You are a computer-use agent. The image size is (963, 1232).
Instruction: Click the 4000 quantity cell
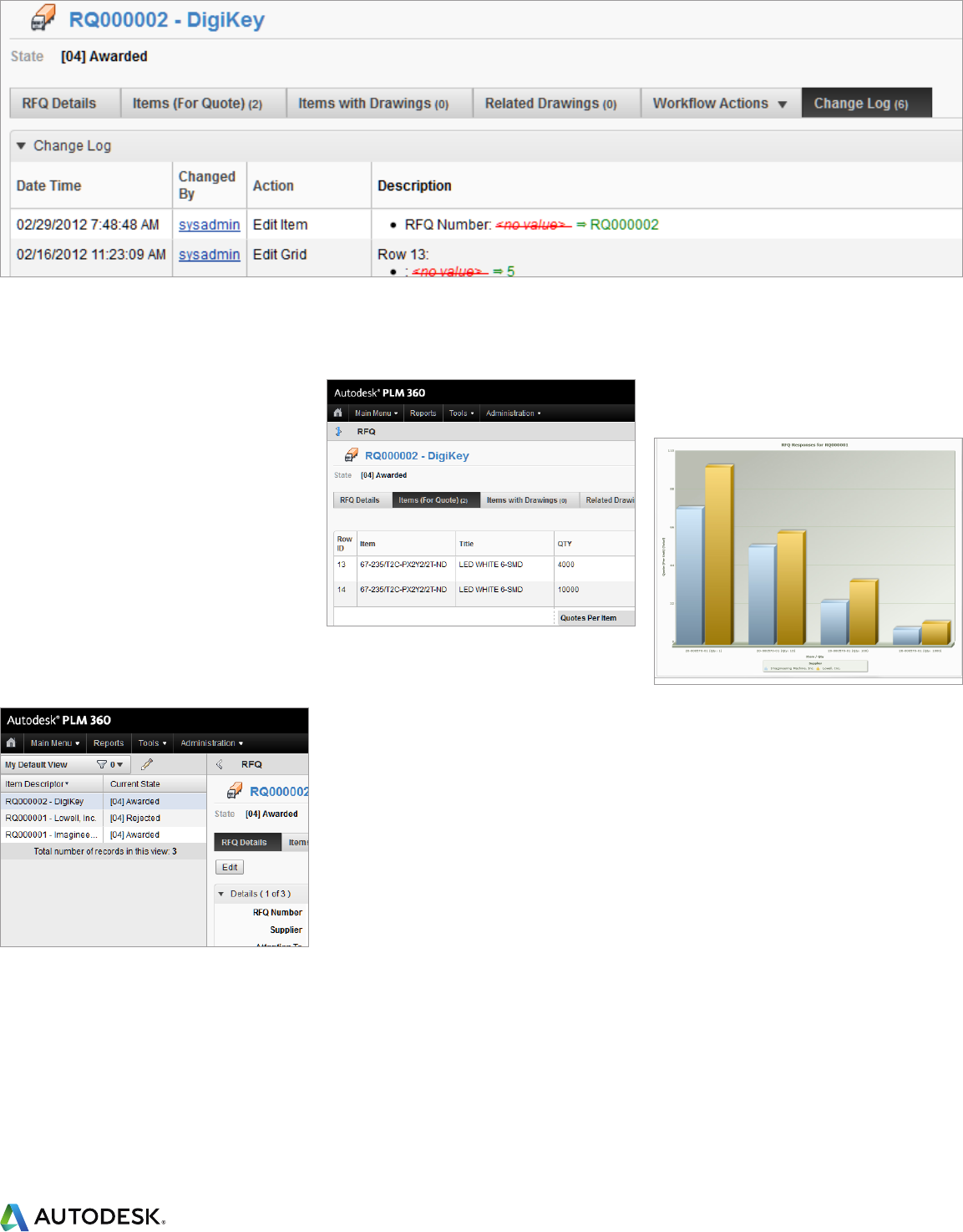point(565,565)
